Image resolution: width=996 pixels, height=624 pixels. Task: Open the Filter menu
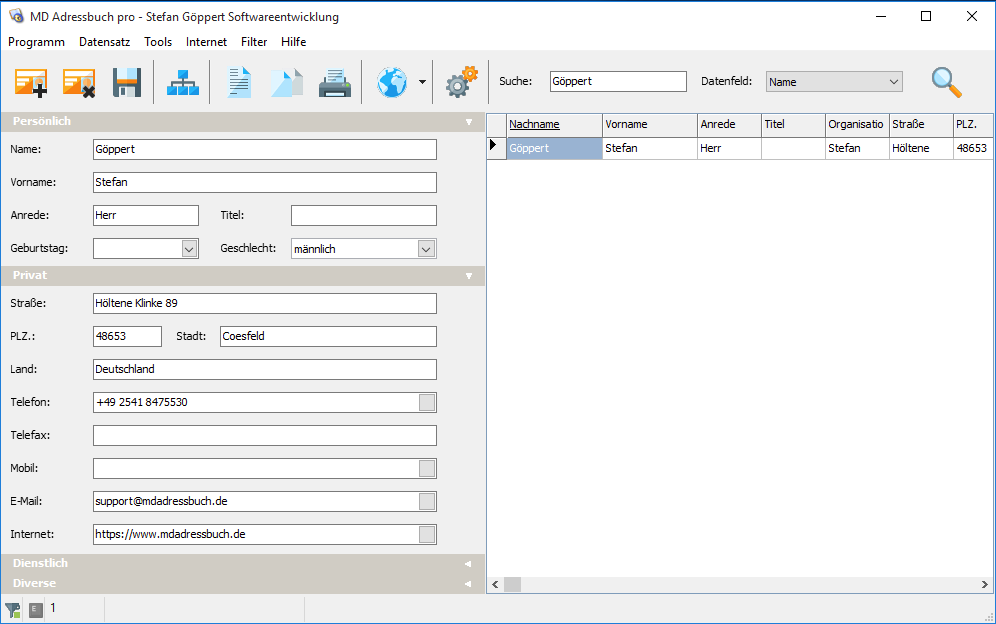pos(254,42)
